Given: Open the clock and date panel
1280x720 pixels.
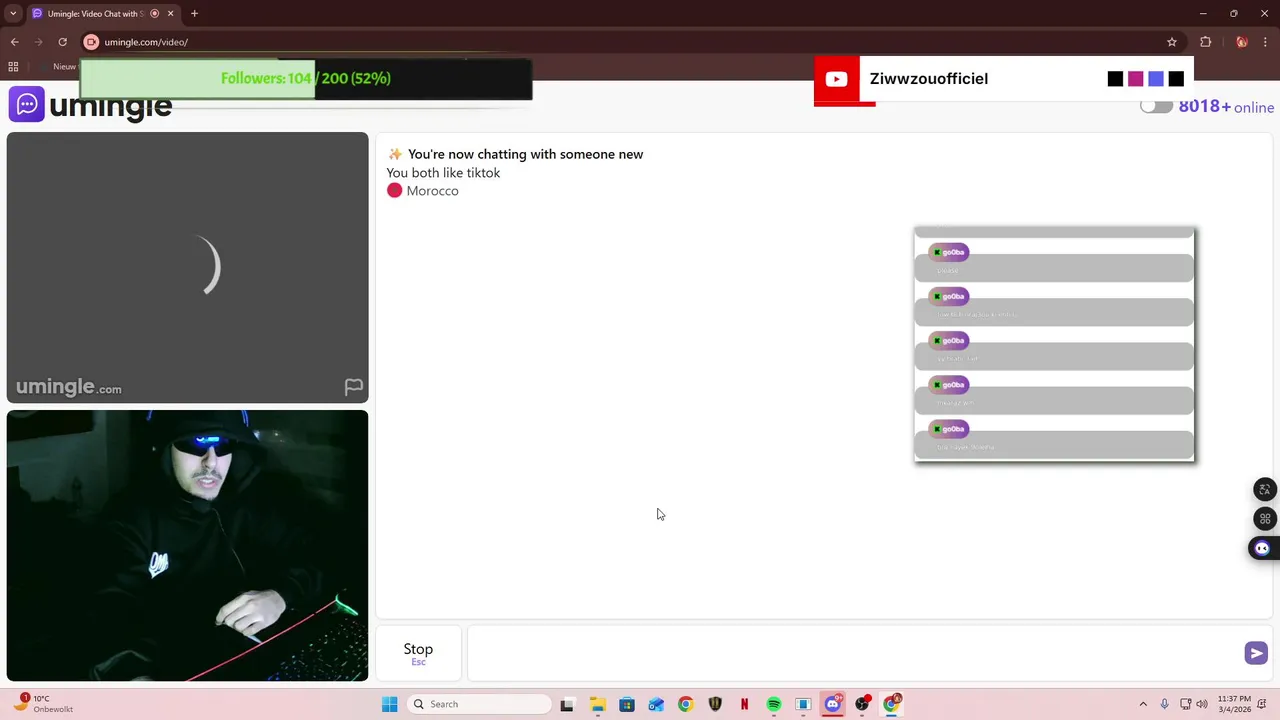Looking at the screenshot, I should point(1234,704).
